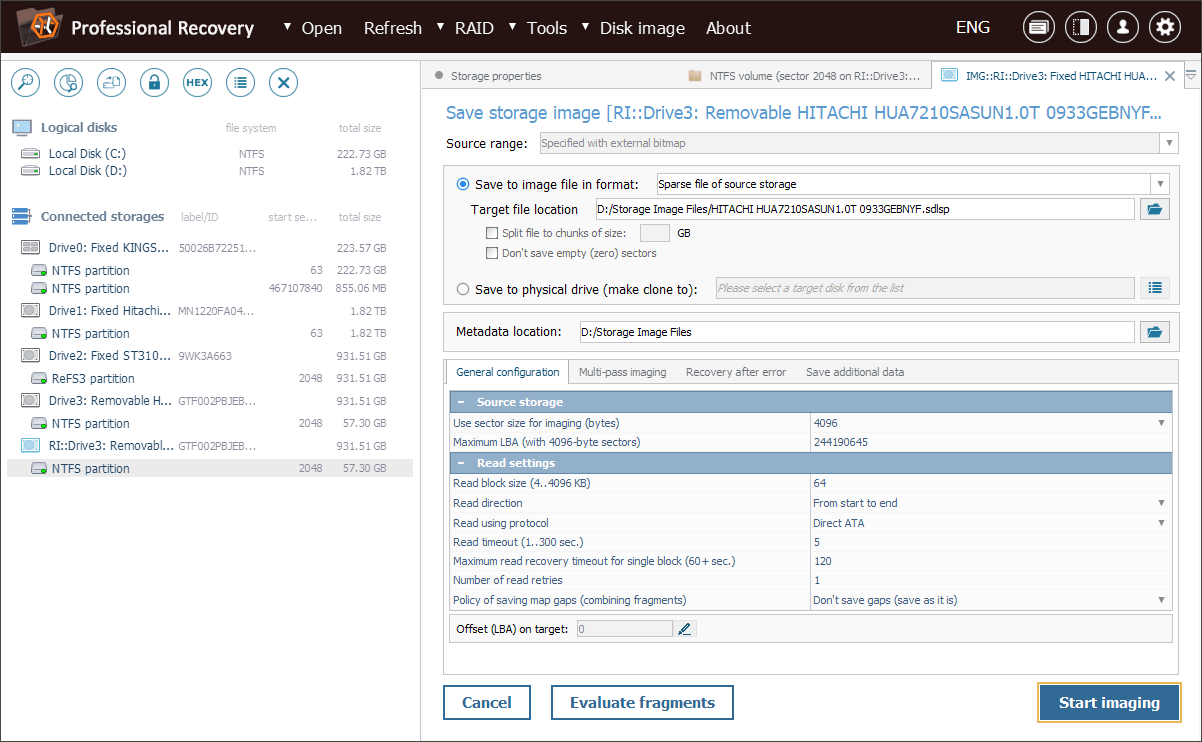
Task: Click the Drive2 ST310 disk icon
Action: [31, 356]
